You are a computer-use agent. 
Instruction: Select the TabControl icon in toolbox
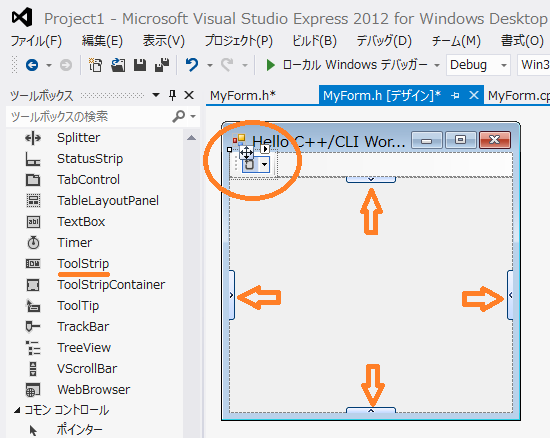(33, 180)
